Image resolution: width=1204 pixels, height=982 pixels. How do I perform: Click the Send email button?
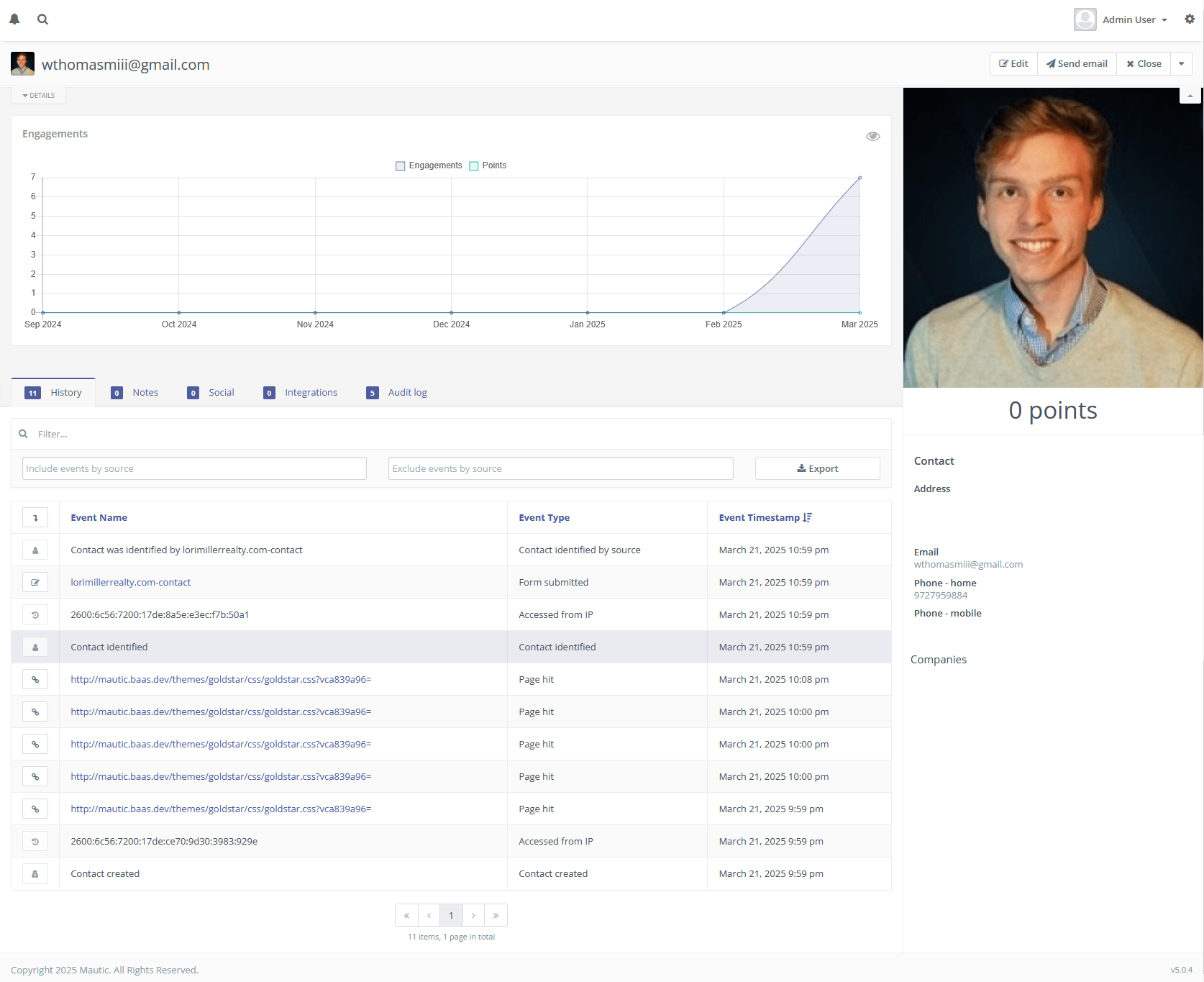click(x=1077, y=63)
